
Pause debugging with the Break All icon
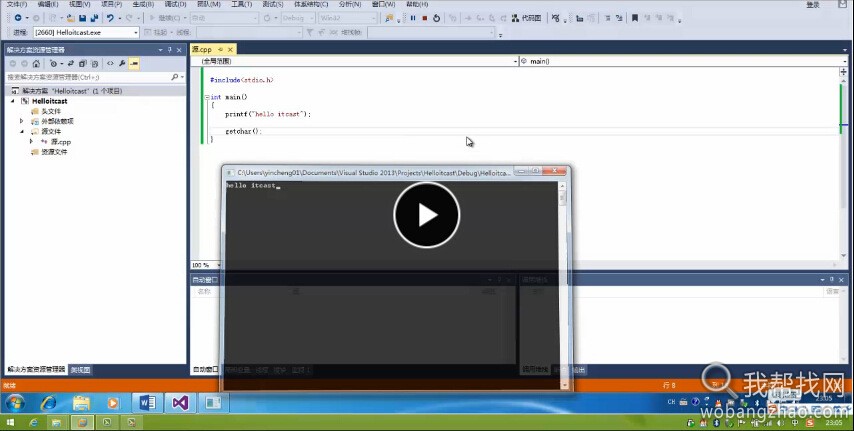tap(413, 18)
